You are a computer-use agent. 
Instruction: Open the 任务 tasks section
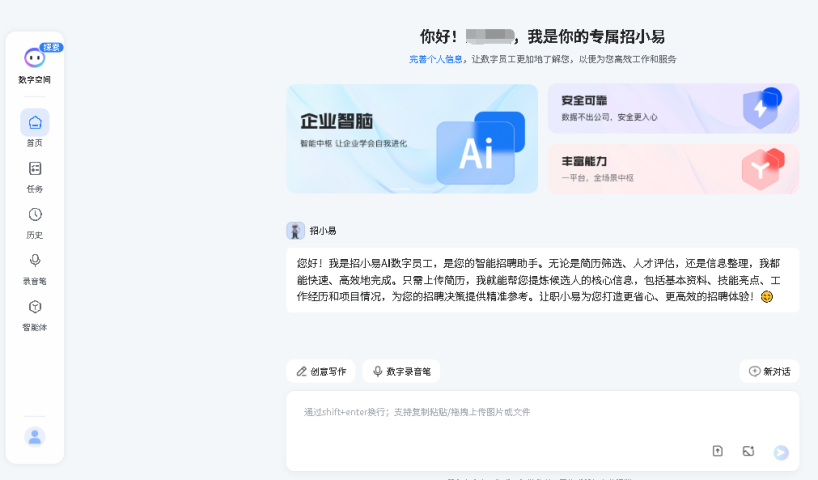tap(35, 176)
